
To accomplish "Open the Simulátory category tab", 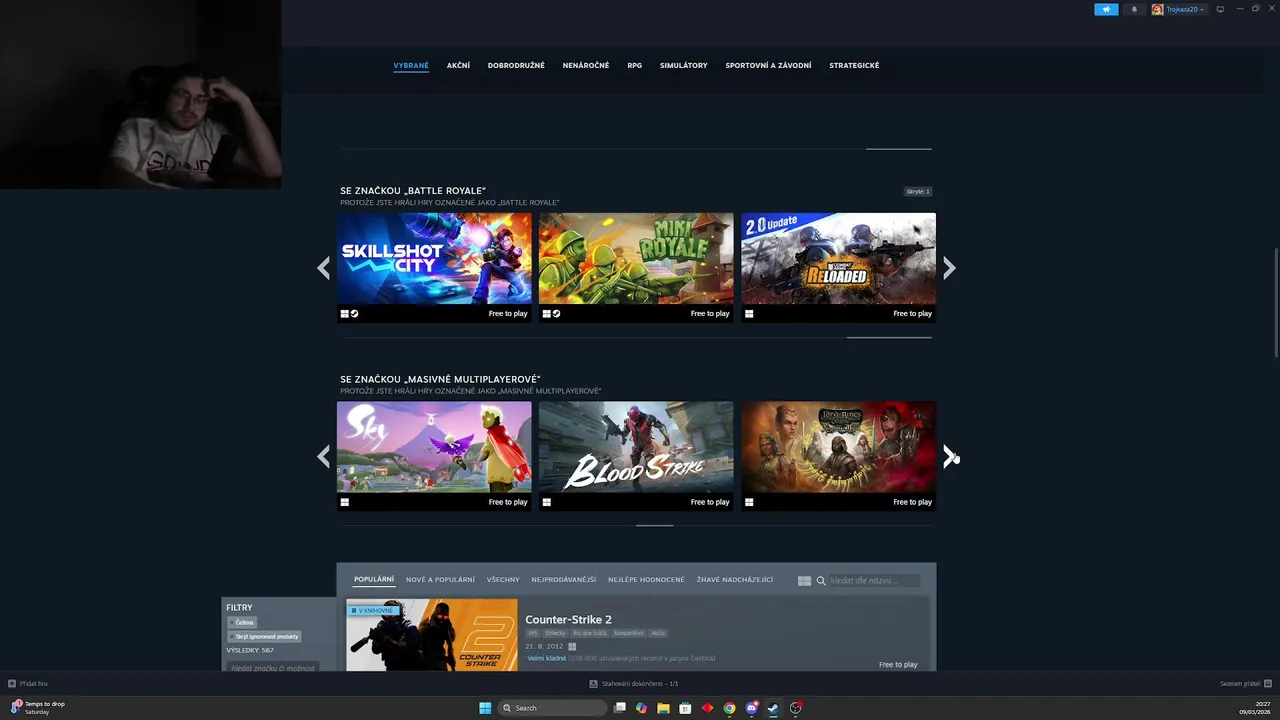I will coord(684,65).
